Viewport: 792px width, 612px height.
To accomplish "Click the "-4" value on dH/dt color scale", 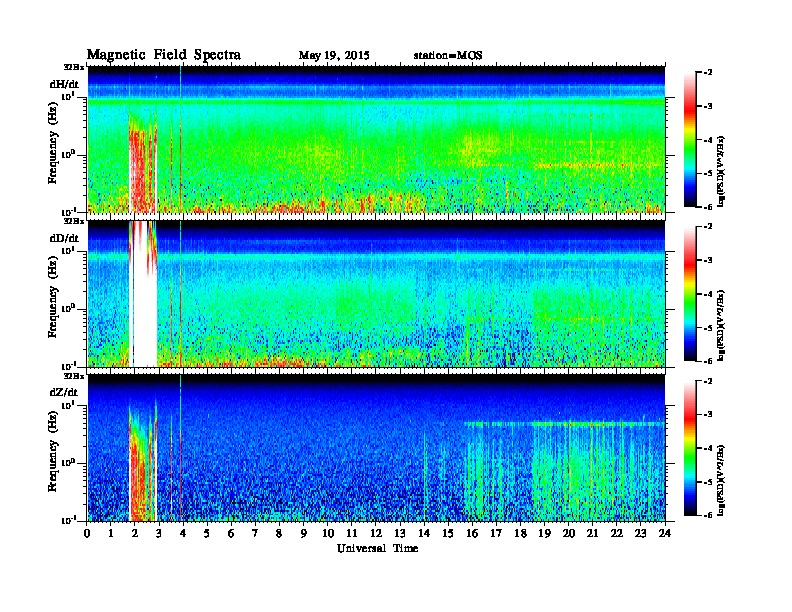I will [x=707, y=140].
